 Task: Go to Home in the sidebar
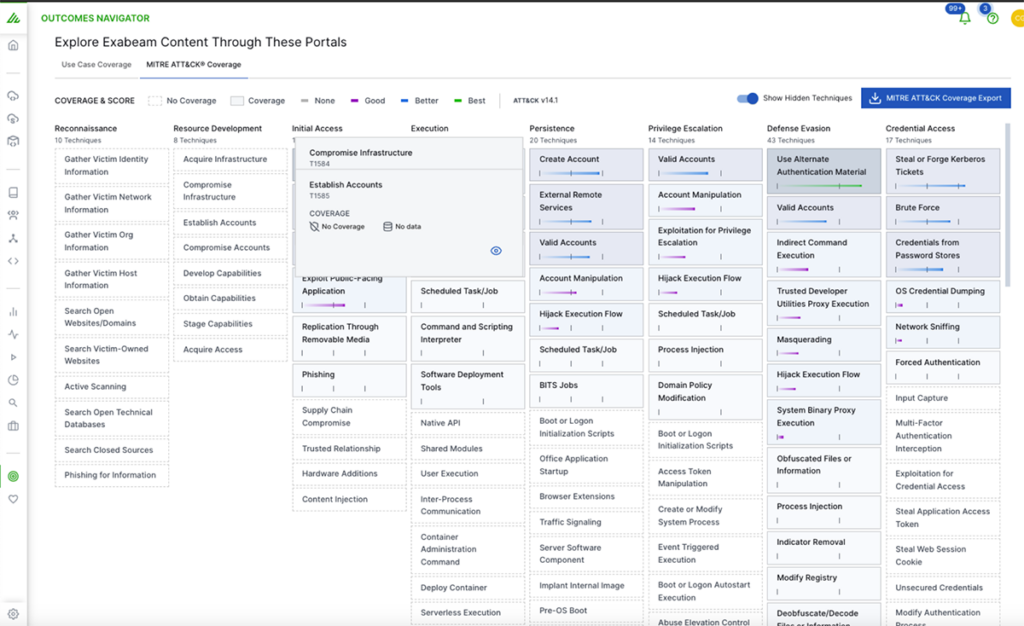point(13,45)
